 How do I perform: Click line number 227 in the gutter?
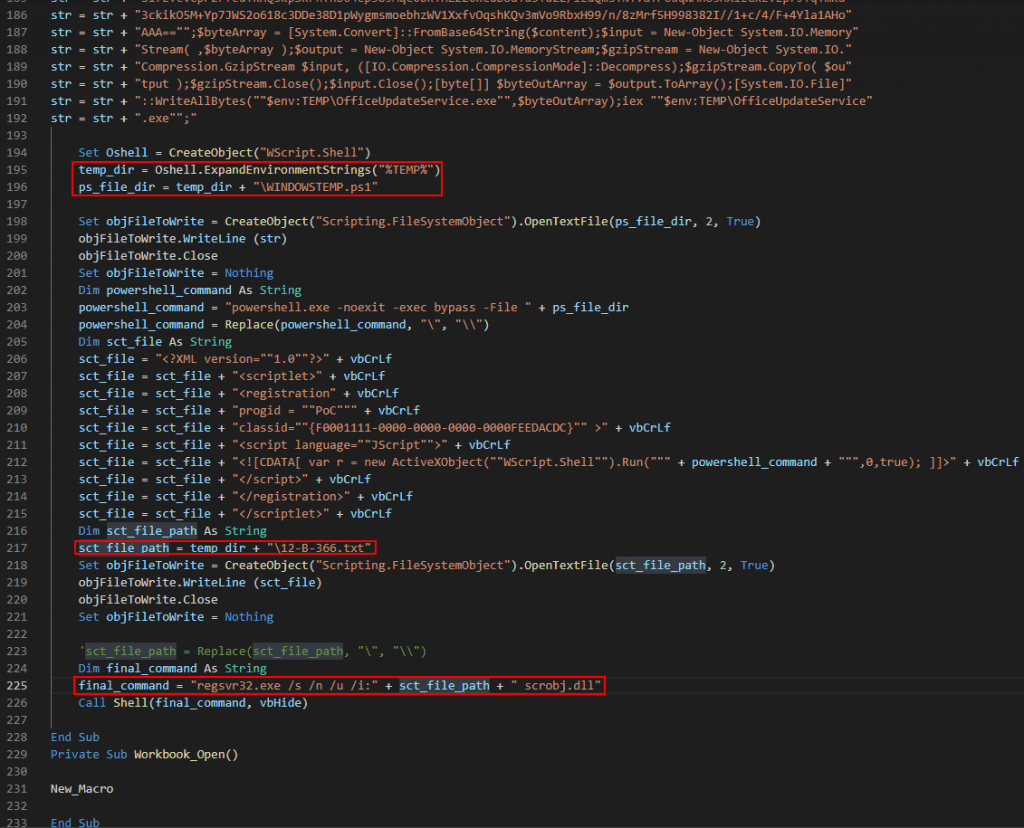[17, 720]
